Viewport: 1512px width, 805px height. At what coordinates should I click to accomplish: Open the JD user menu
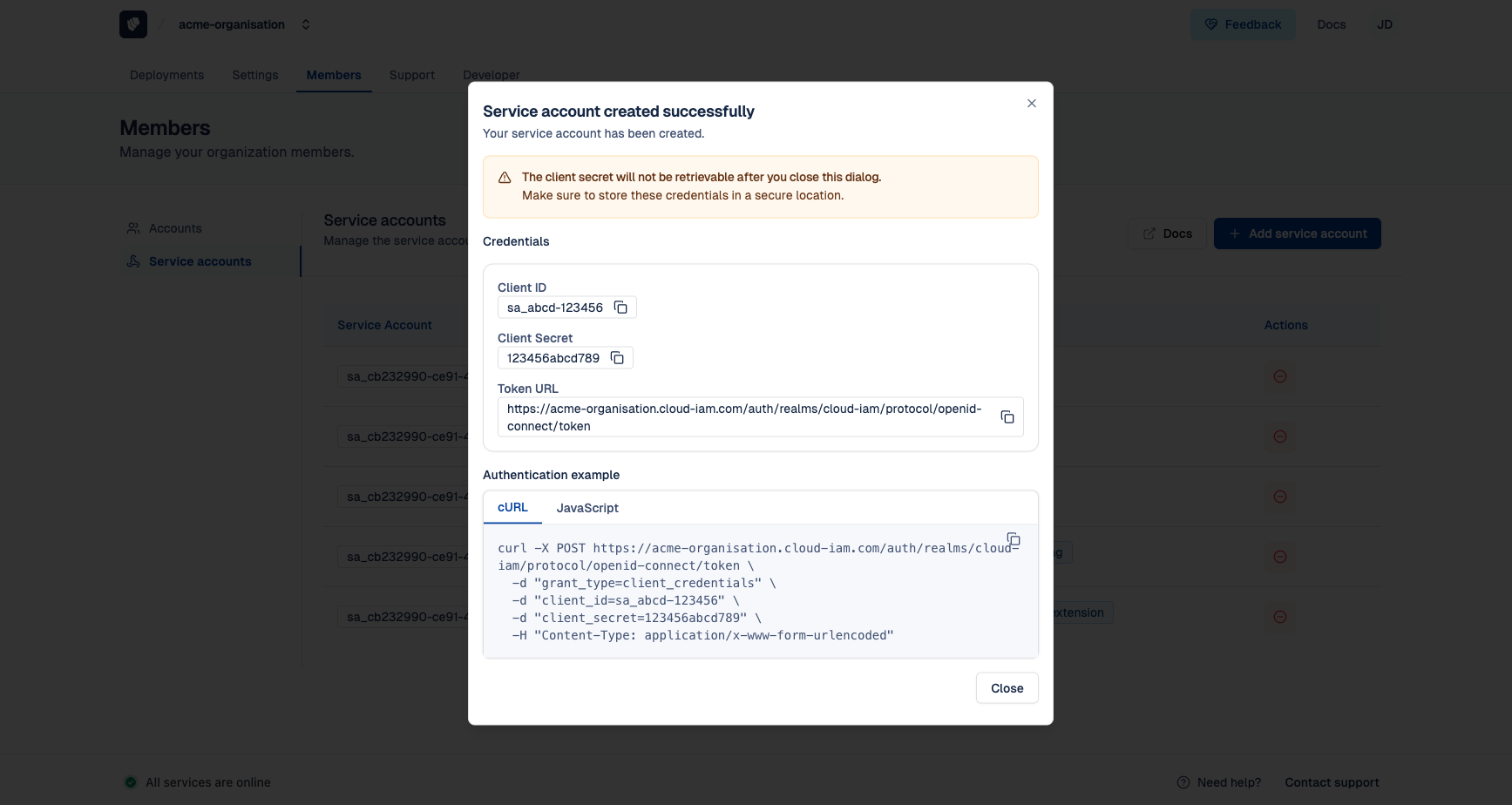1384,24
